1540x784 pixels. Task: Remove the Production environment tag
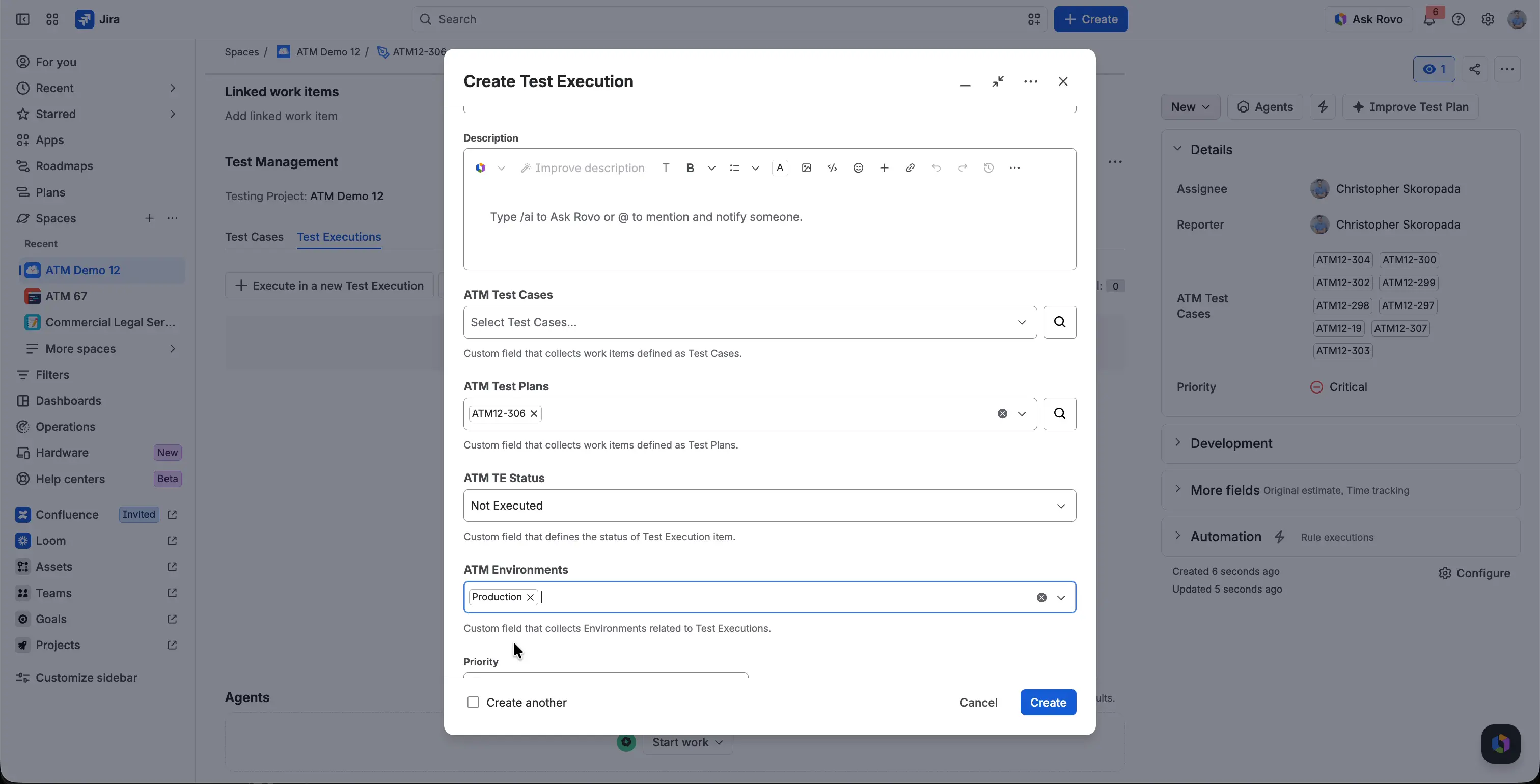point(530,597)
